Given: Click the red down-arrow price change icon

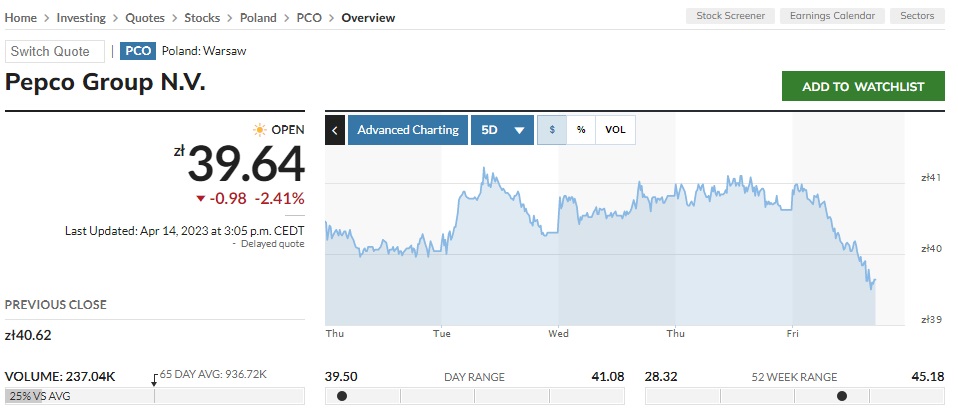Looking at the screenshot, I should pos(201,198).
